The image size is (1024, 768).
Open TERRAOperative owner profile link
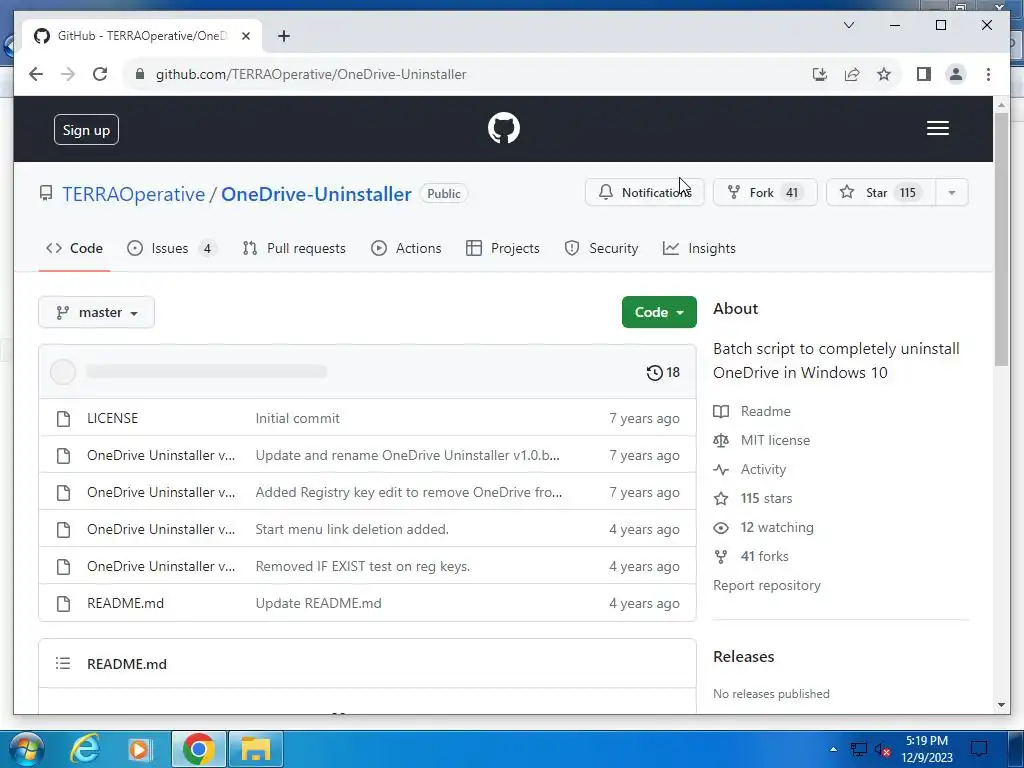click(133, 194)
